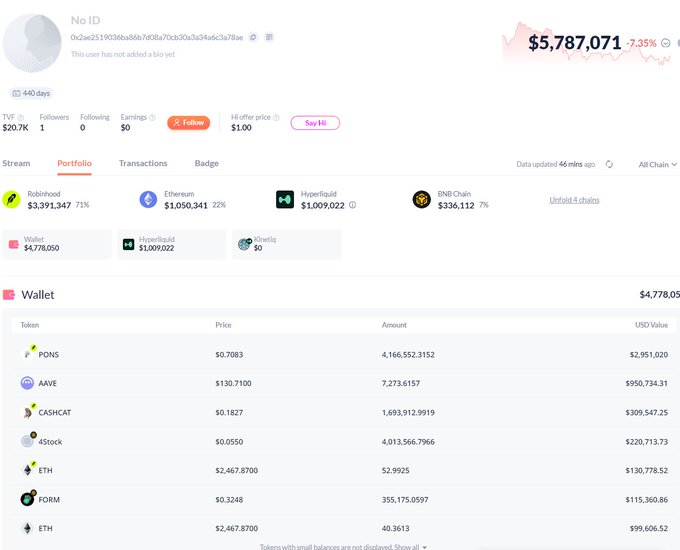Copy the wallet address icon
This screenshot has width=680, height=550.
tap(253, 37)
